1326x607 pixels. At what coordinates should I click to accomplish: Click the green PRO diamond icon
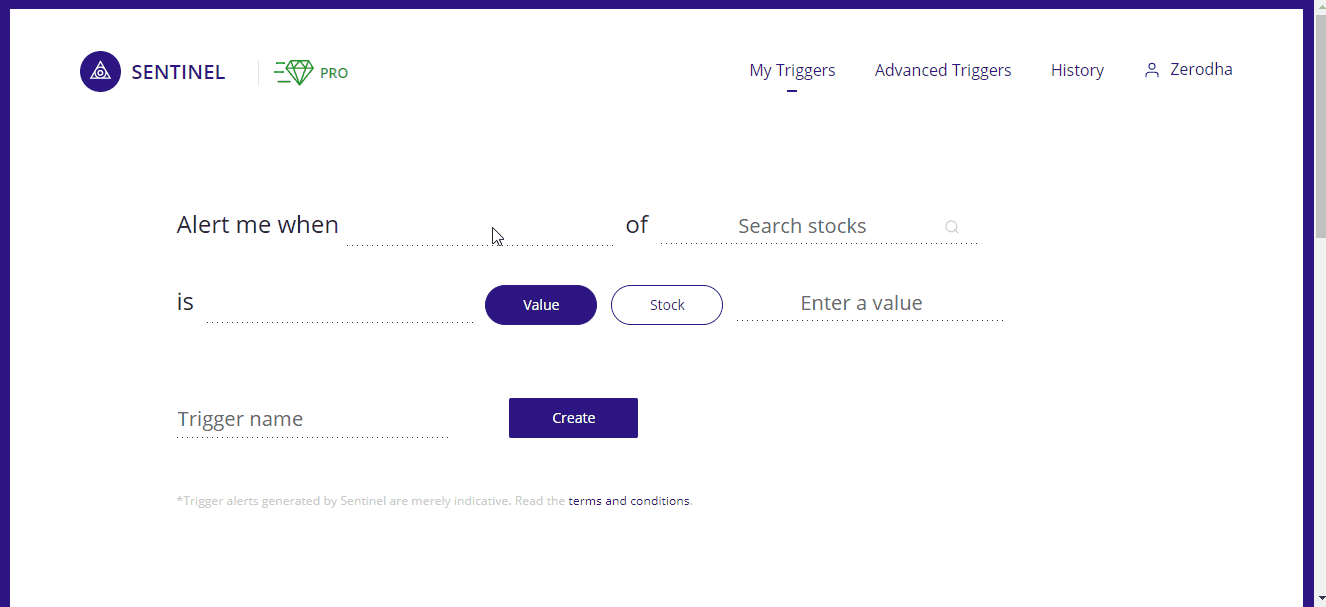(295, 72)
